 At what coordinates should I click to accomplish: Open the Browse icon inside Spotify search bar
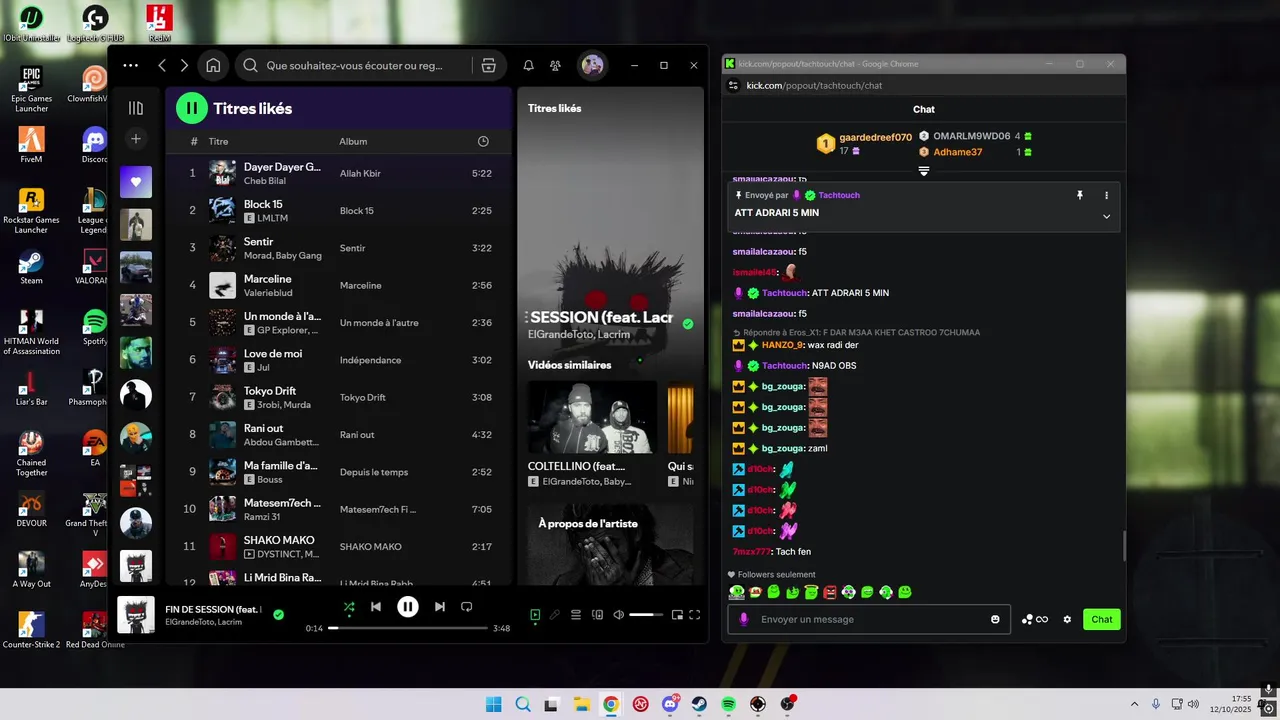point(488,65)
